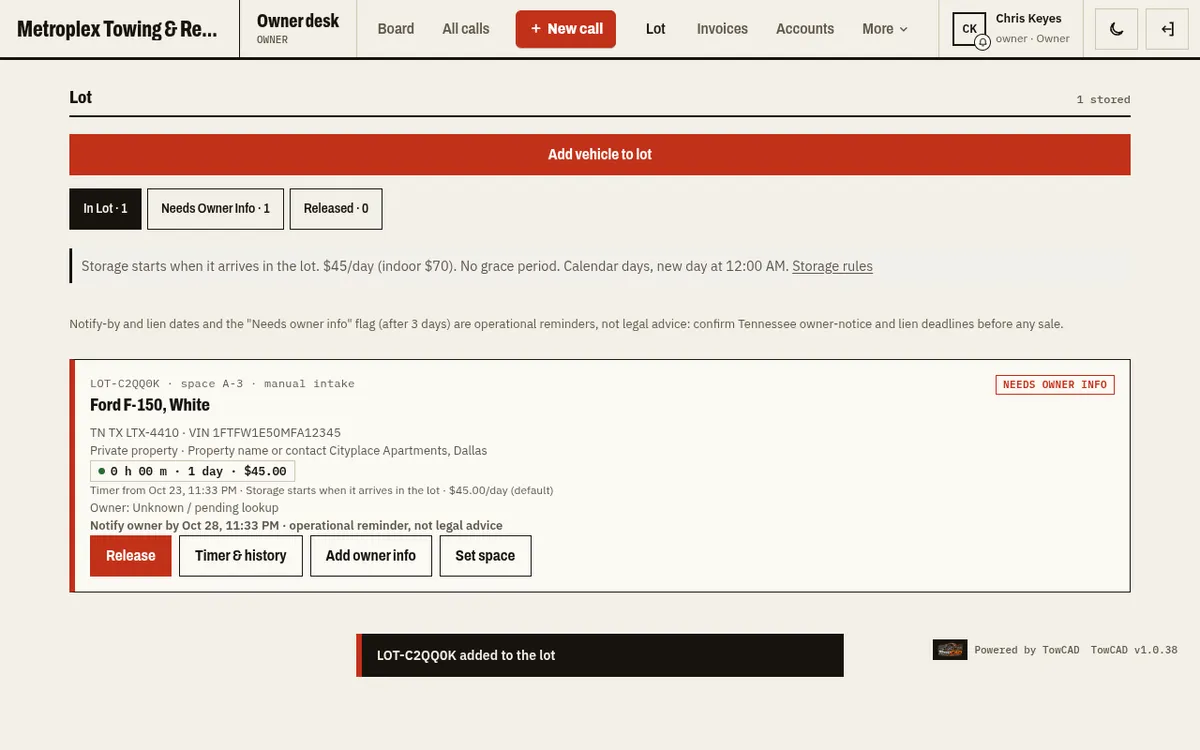Viewport: 1200px width, 750px height.
Task: Expand the More dropdown menu
Action: (885, 29)
